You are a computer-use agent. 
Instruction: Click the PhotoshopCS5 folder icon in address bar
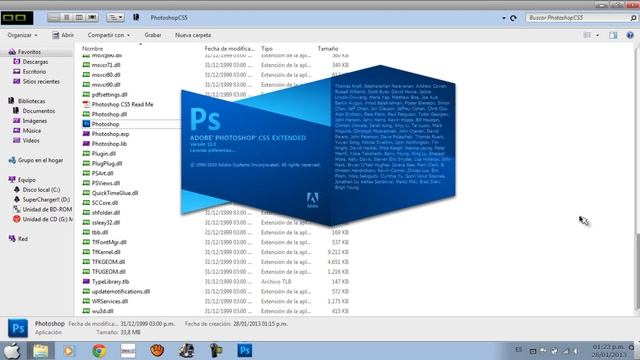pos(136,17)
